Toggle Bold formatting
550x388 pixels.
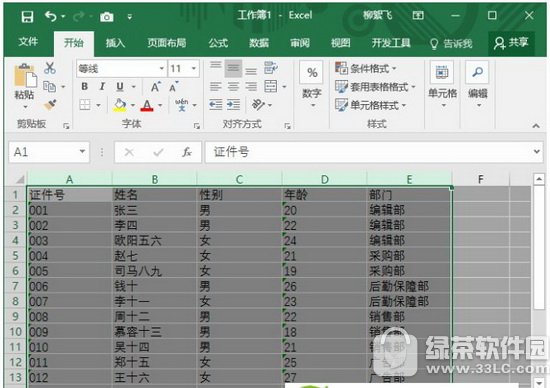[x=85, y=86]
